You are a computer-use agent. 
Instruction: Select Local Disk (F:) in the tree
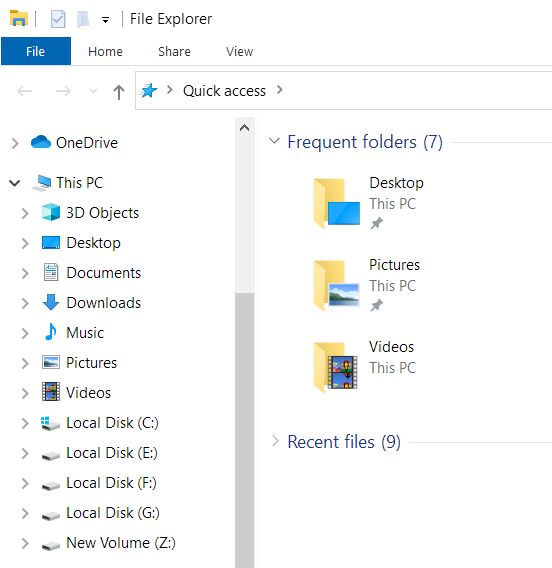point(112,483)
